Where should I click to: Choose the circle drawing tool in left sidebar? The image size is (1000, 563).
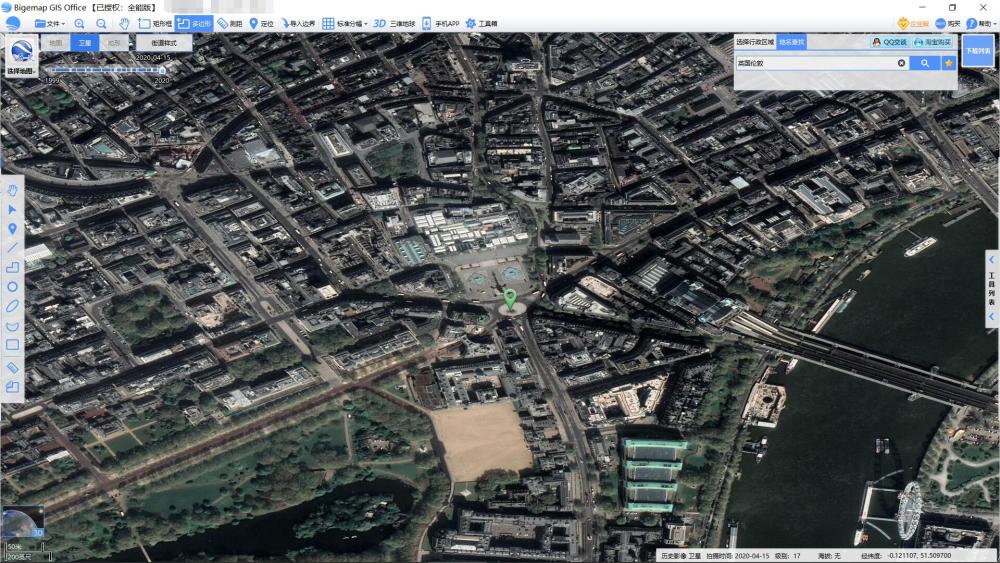coord(12,287)
